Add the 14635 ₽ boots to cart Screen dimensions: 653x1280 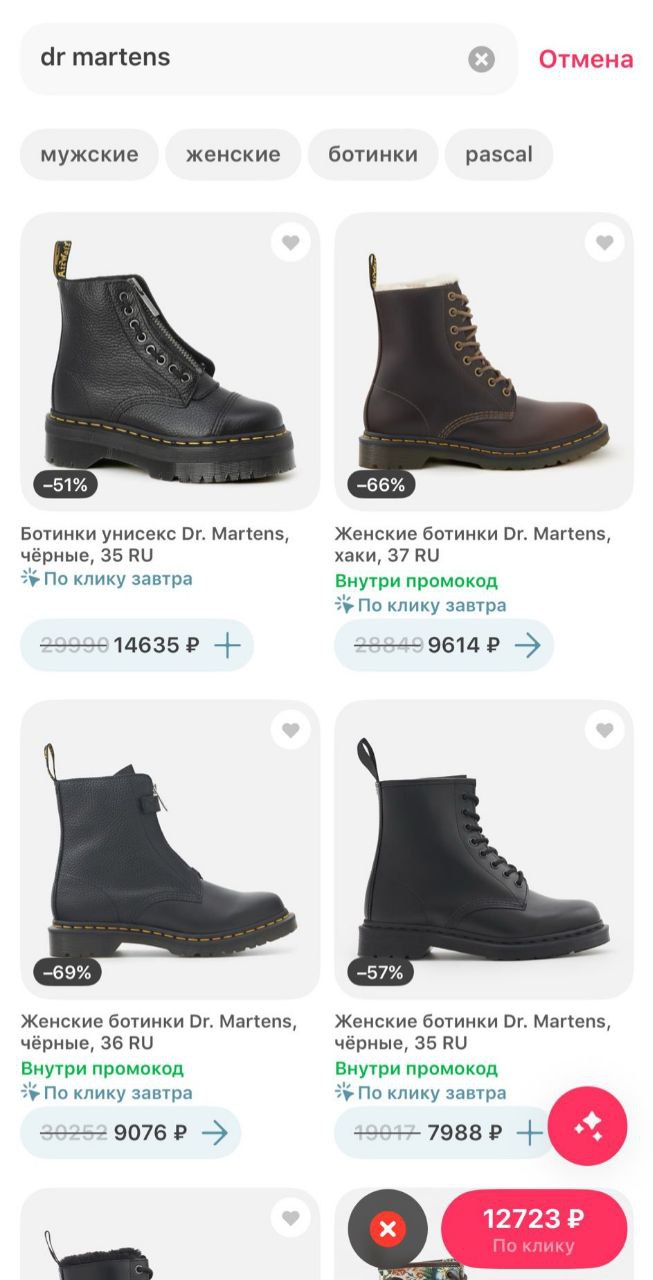point(228,645)
